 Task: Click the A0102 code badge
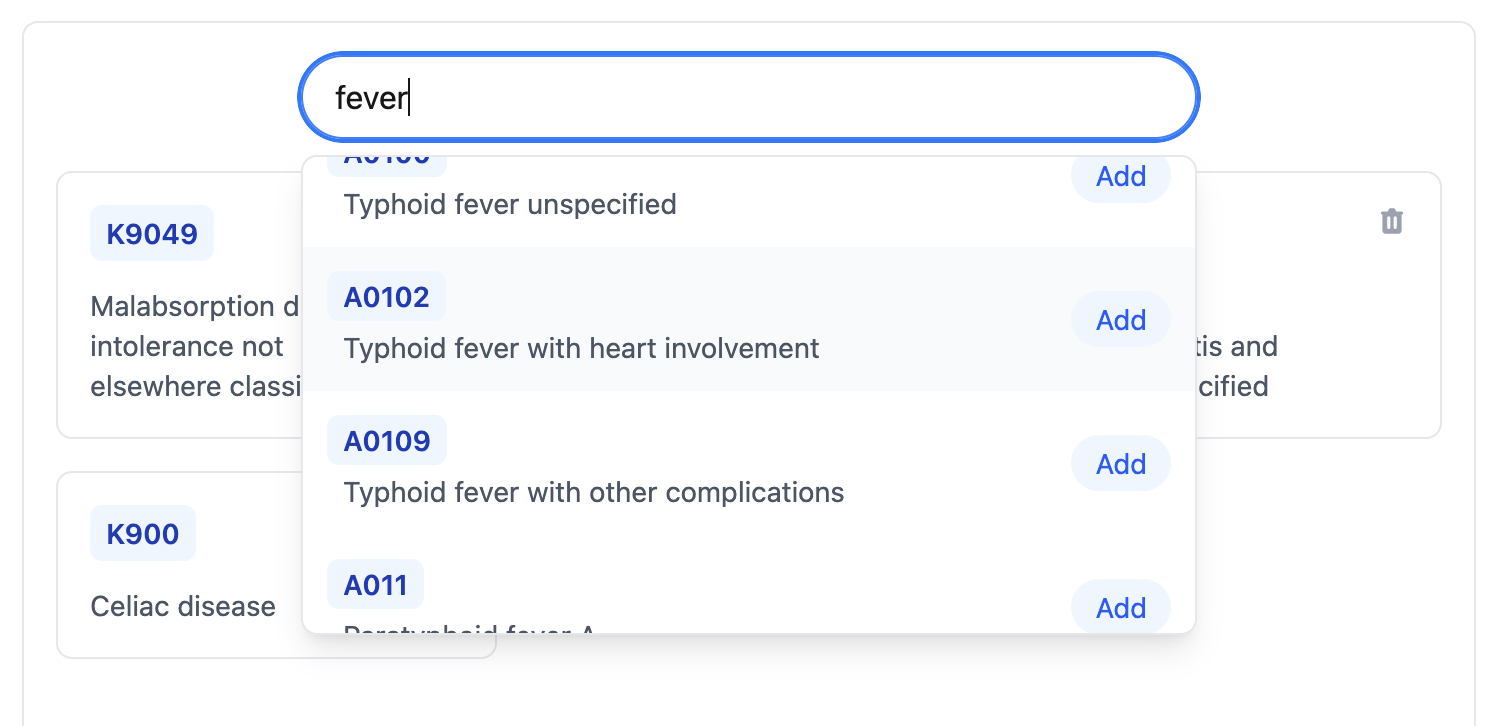(386, 297)
